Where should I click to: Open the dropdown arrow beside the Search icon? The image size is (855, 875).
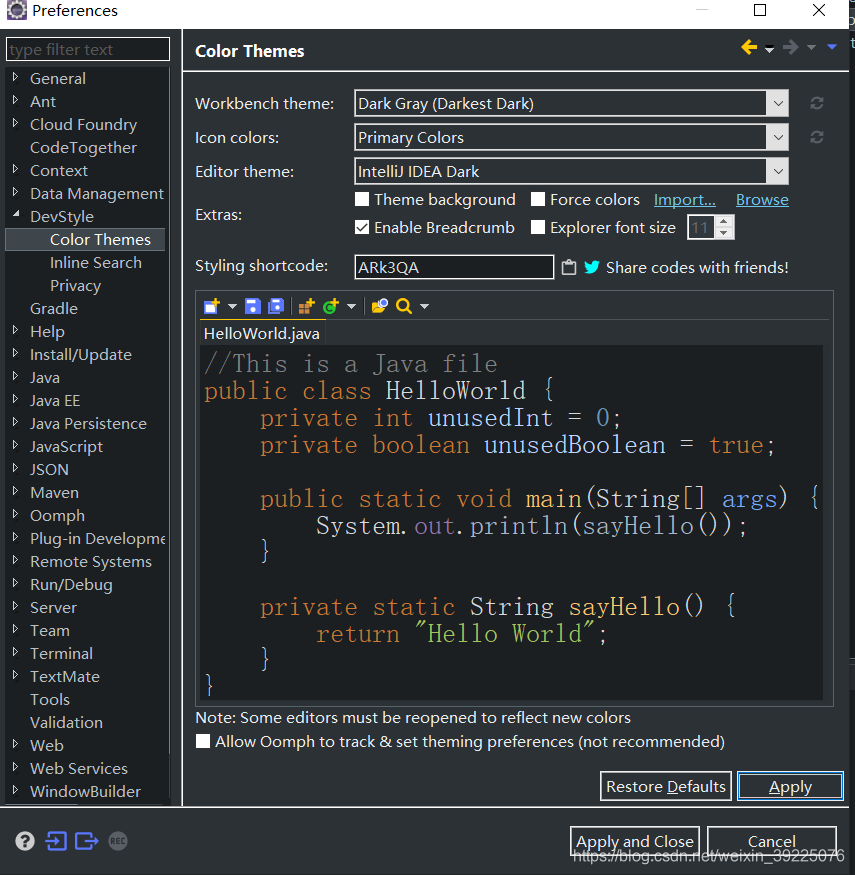(x=424, y=306)
